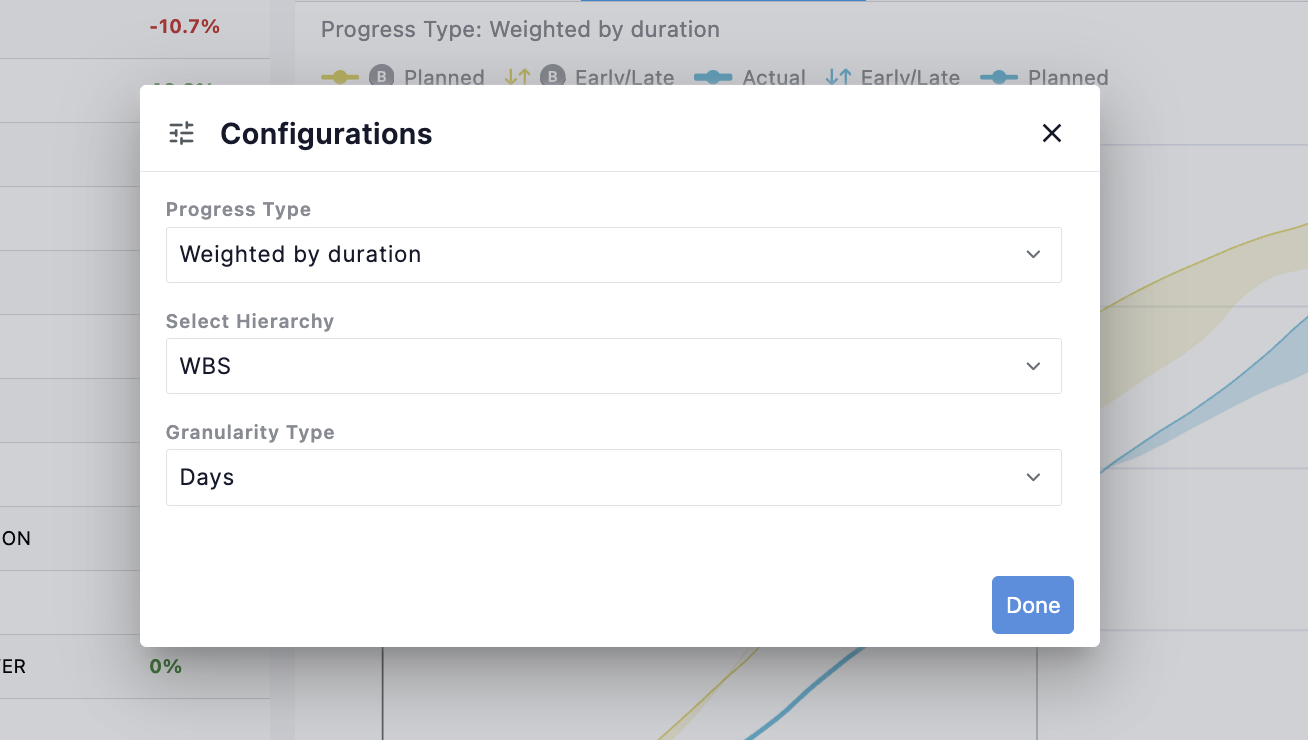Click the 0% variance value
The image size is (1308, 740).
(x=166, y=666)
